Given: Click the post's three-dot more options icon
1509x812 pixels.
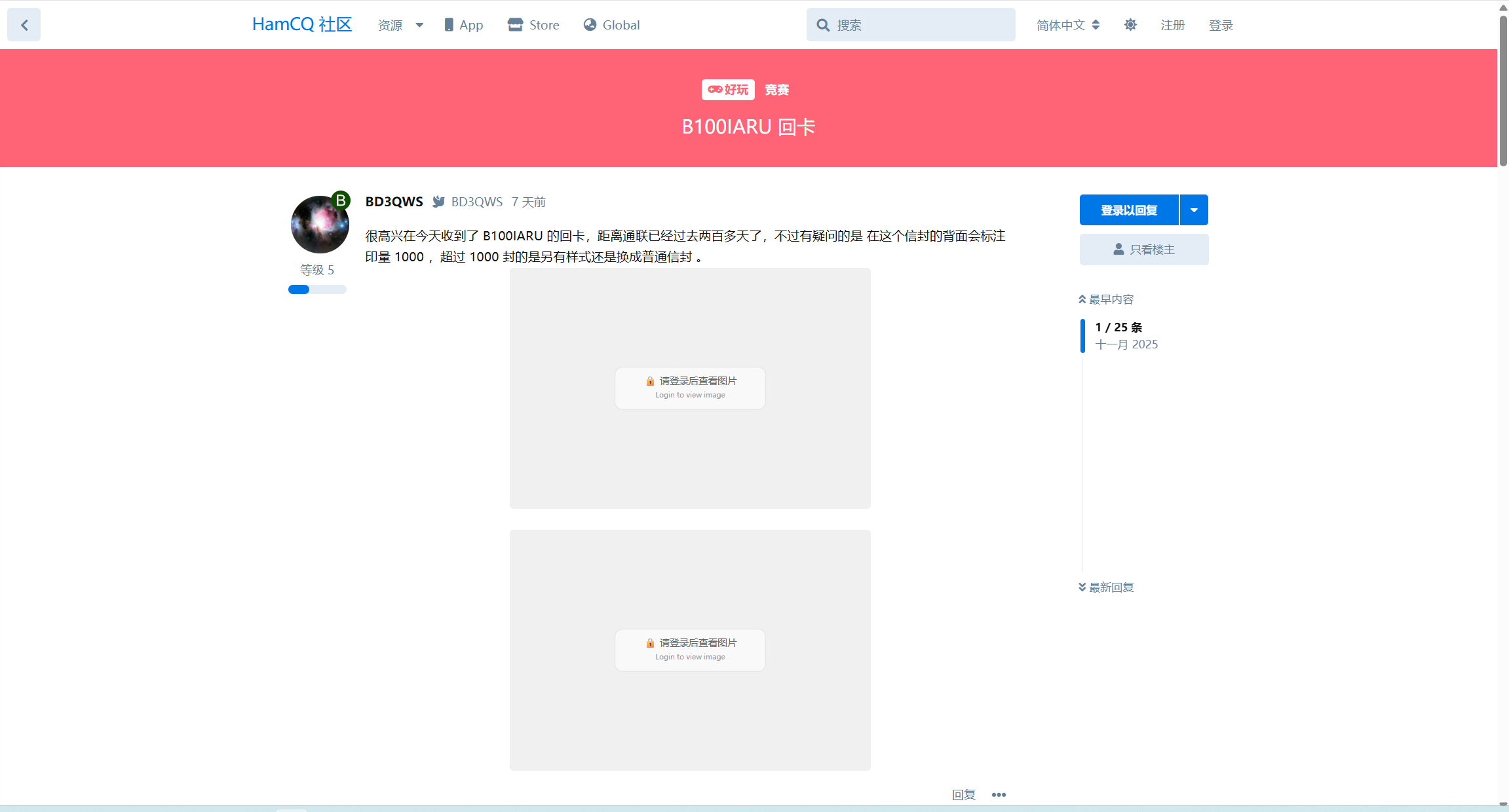Looking at the screenshot, I should [999, 794].
